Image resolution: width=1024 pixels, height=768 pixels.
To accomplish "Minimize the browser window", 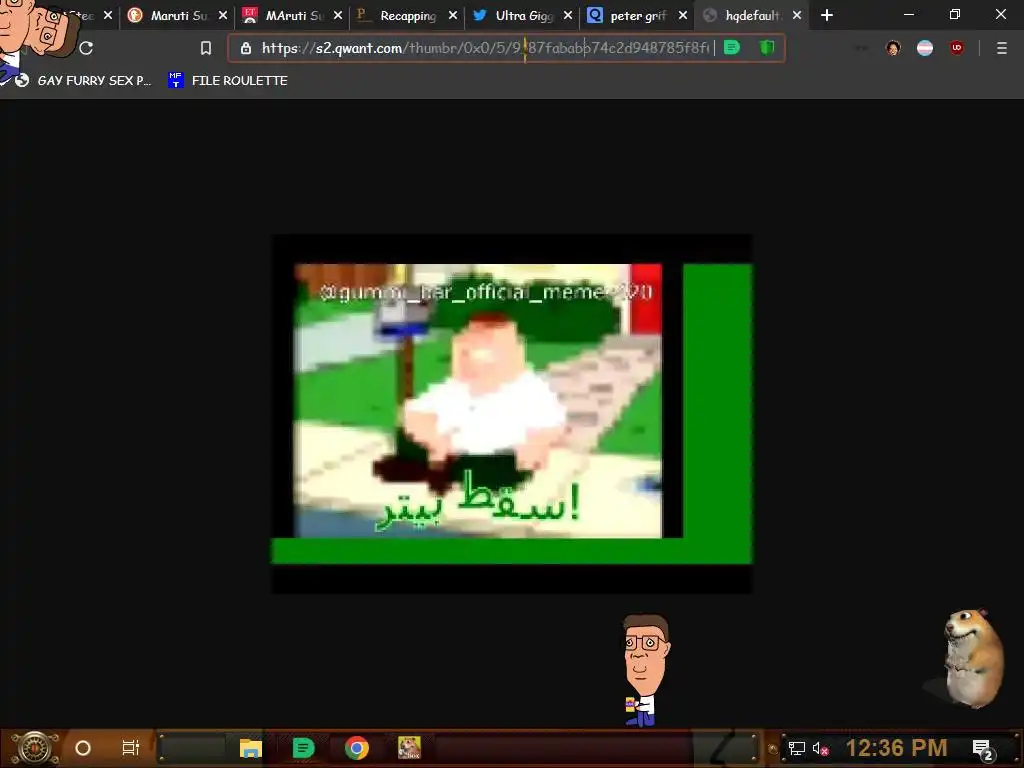I will [x=908, y=14].
